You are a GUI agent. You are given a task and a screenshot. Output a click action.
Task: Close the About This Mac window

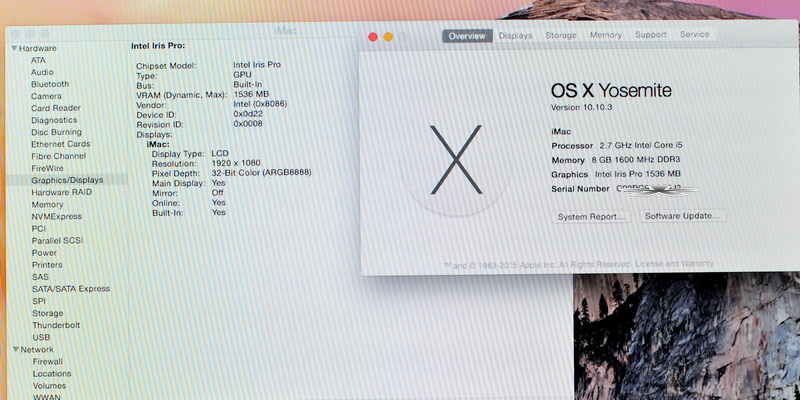(x=373, y=37)
